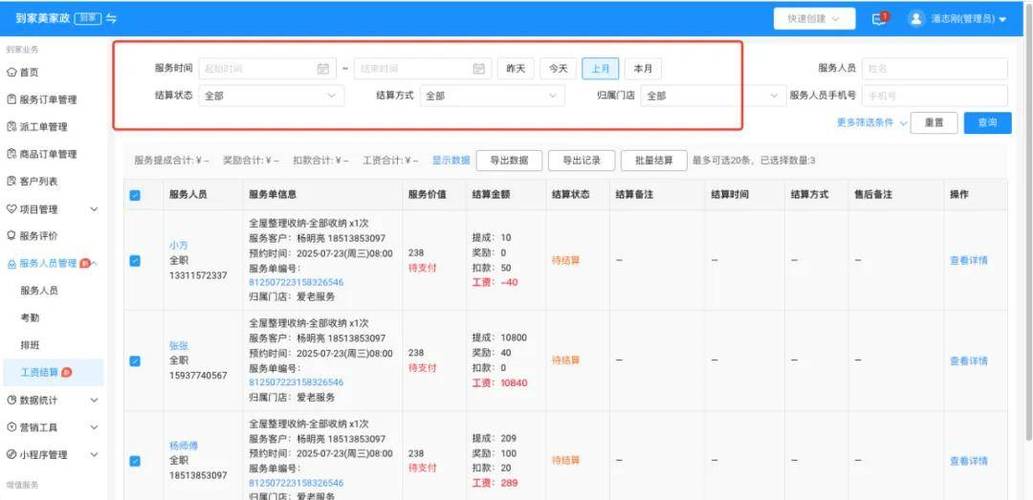Click the user avatar icon in header

916,18
